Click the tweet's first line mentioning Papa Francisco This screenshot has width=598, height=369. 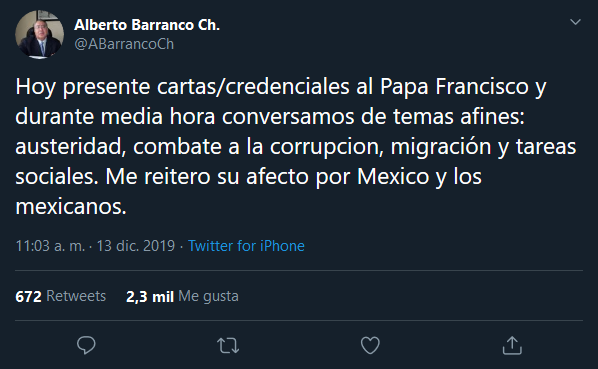point(281,87)
